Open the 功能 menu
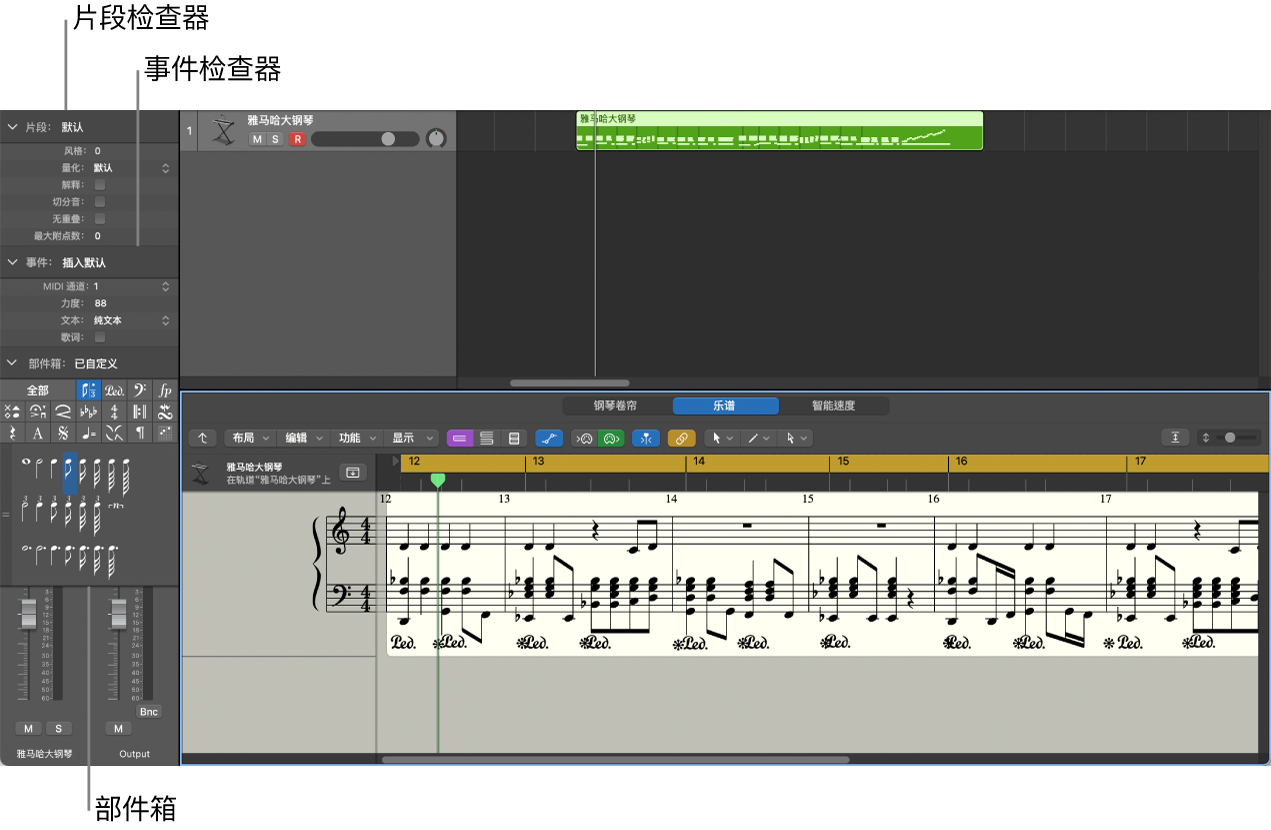This screenshot has width=1271, height=830. [357, 438]
